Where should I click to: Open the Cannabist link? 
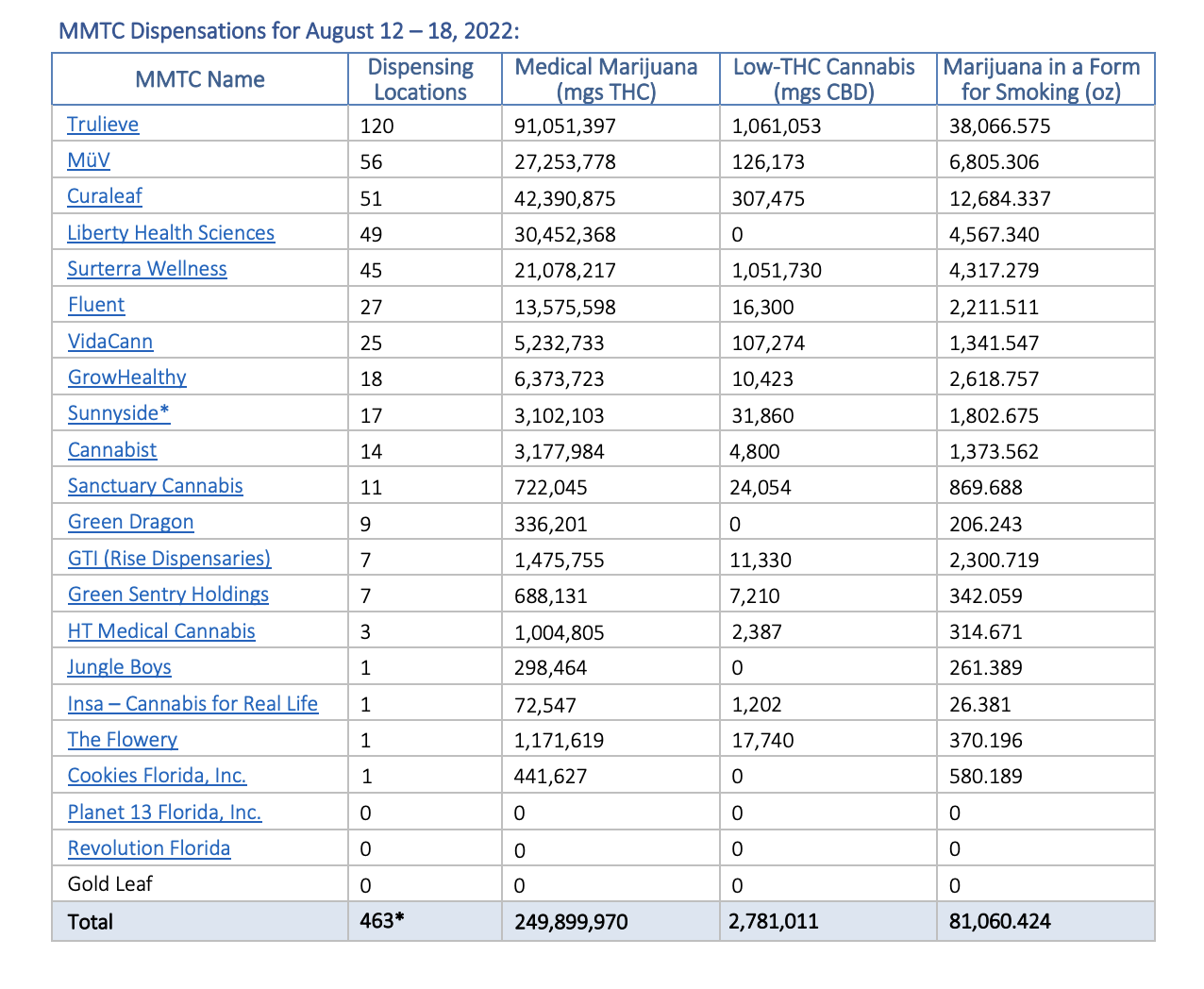pyautogui.click(x=112, y=450)
